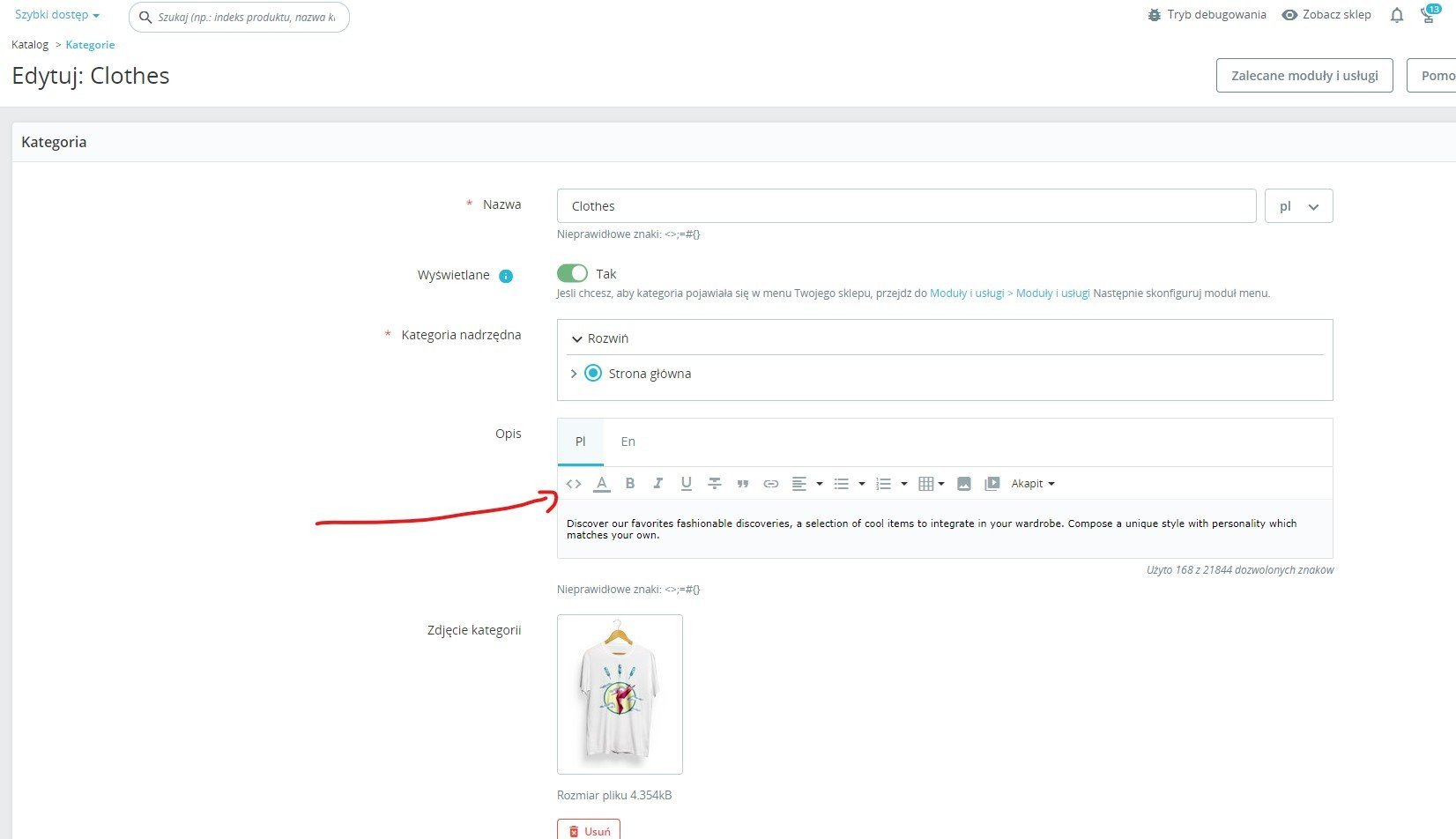
Task: Click the 'Nazwa' field label
Action: 502,204
